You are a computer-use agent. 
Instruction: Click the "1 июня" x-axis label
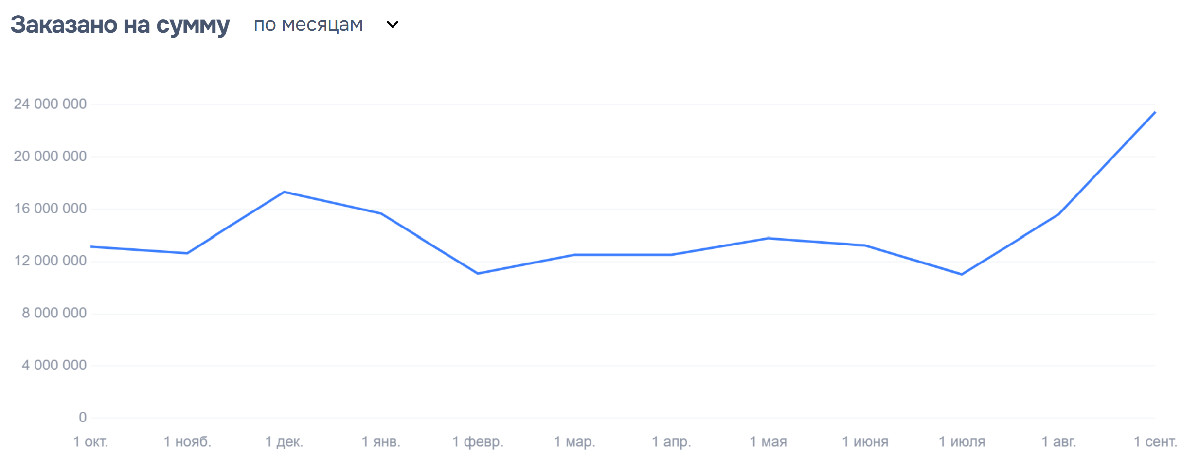click(x=865, y=441)
